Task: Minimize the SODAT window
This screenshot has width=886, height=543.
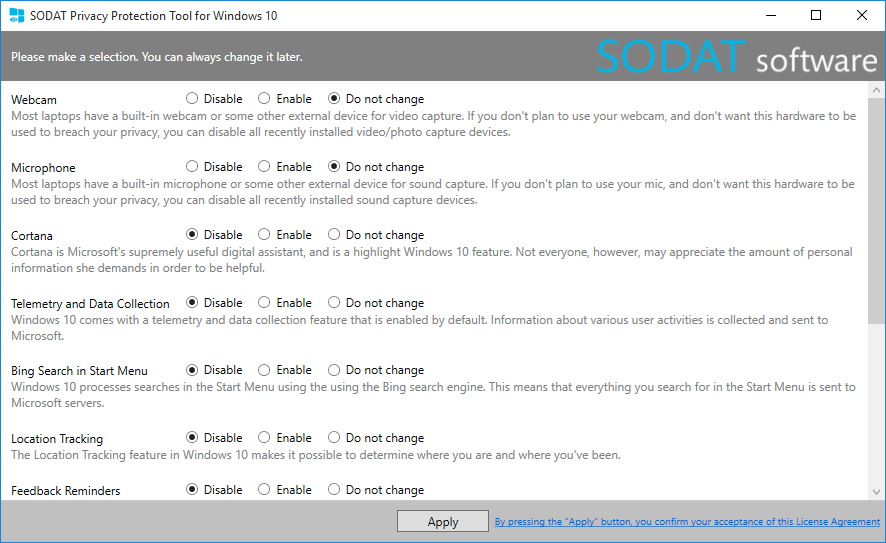Action: pos(771,15)
